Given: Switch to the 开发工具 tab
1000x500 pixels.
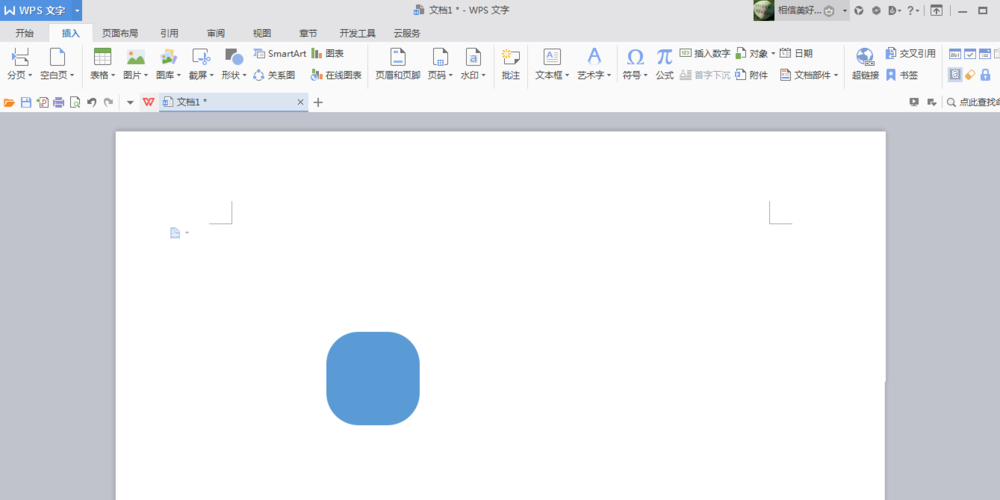Looking at the screenshot, I should tap(358, 33).
